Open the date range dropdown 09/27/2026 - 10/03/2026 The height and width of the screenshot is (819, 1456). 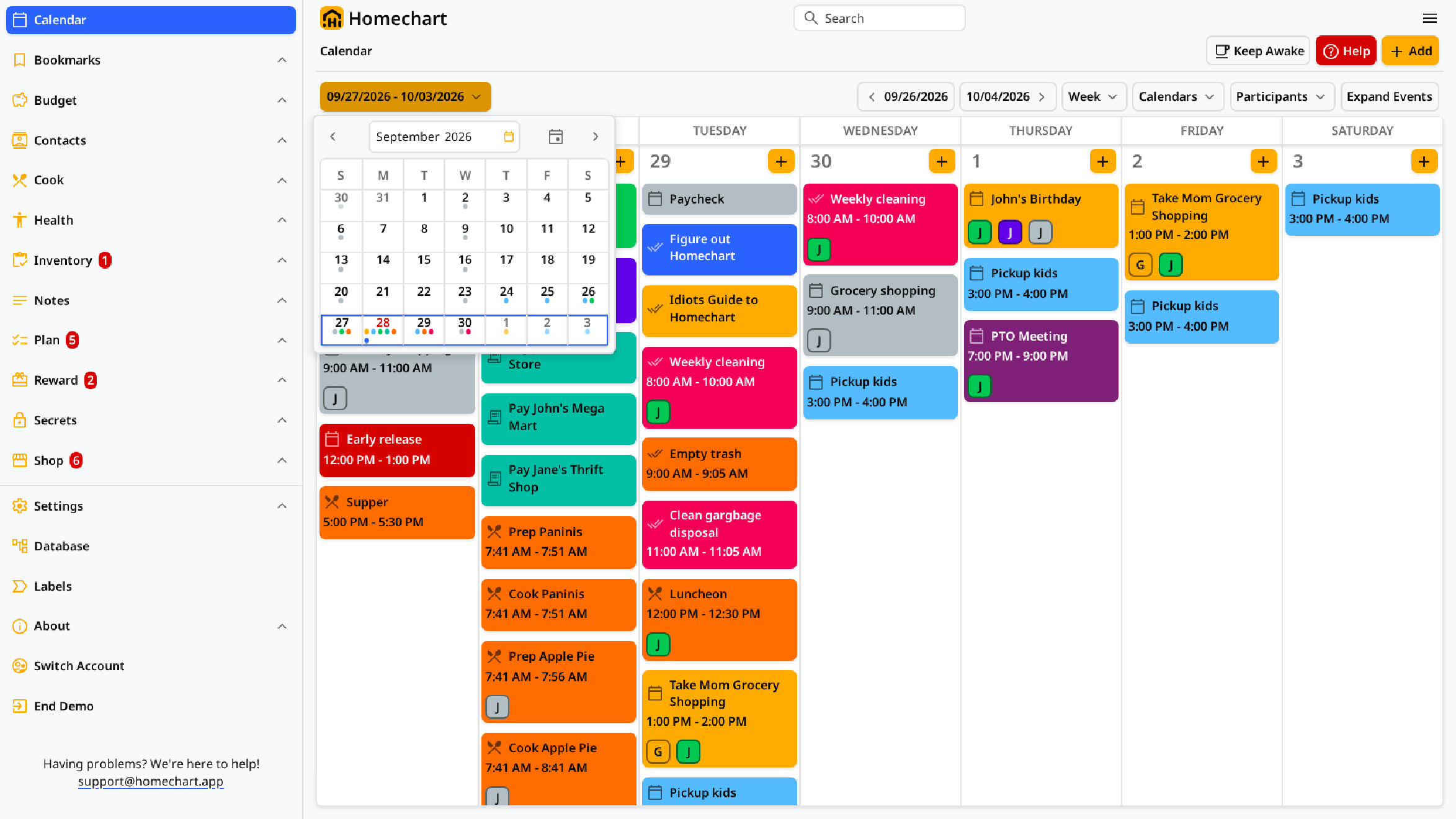tap(405, 97)
